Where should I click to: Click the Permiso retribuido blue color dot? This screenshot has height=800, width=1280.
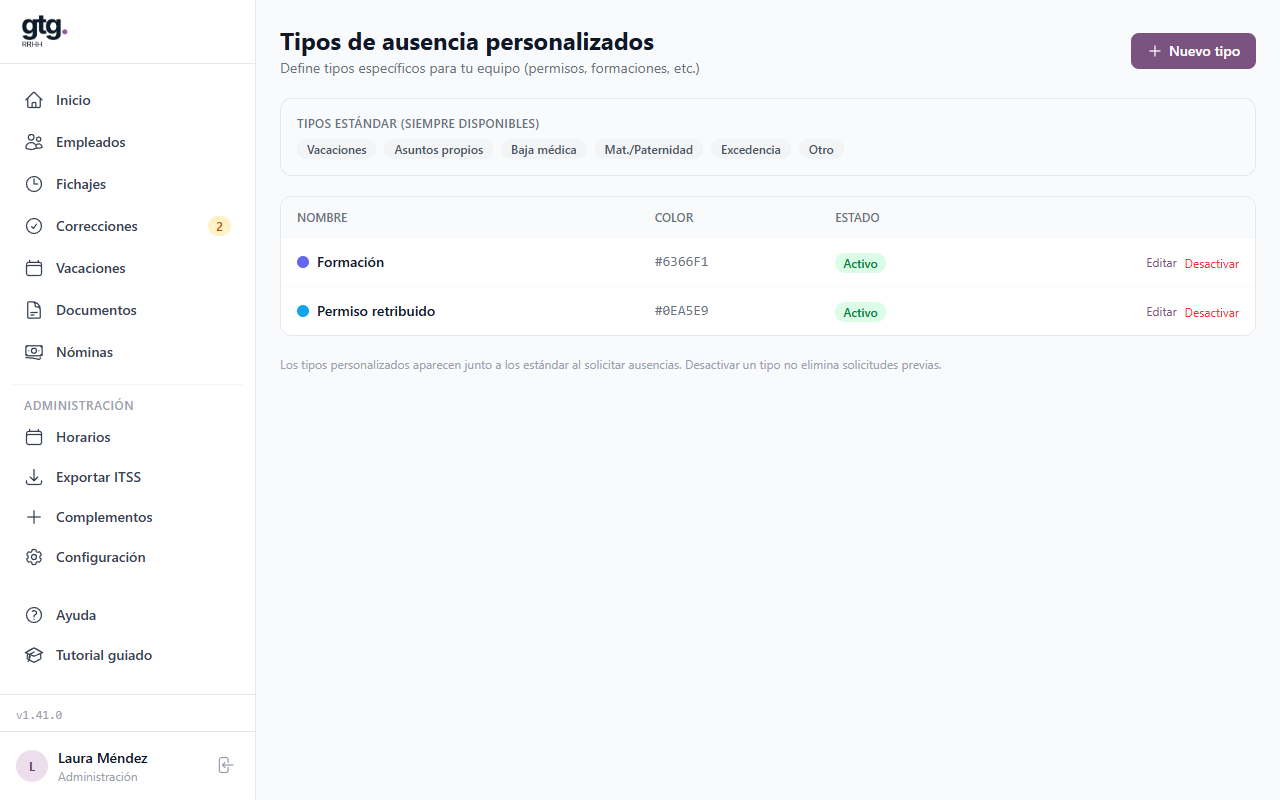click(303, 311)
